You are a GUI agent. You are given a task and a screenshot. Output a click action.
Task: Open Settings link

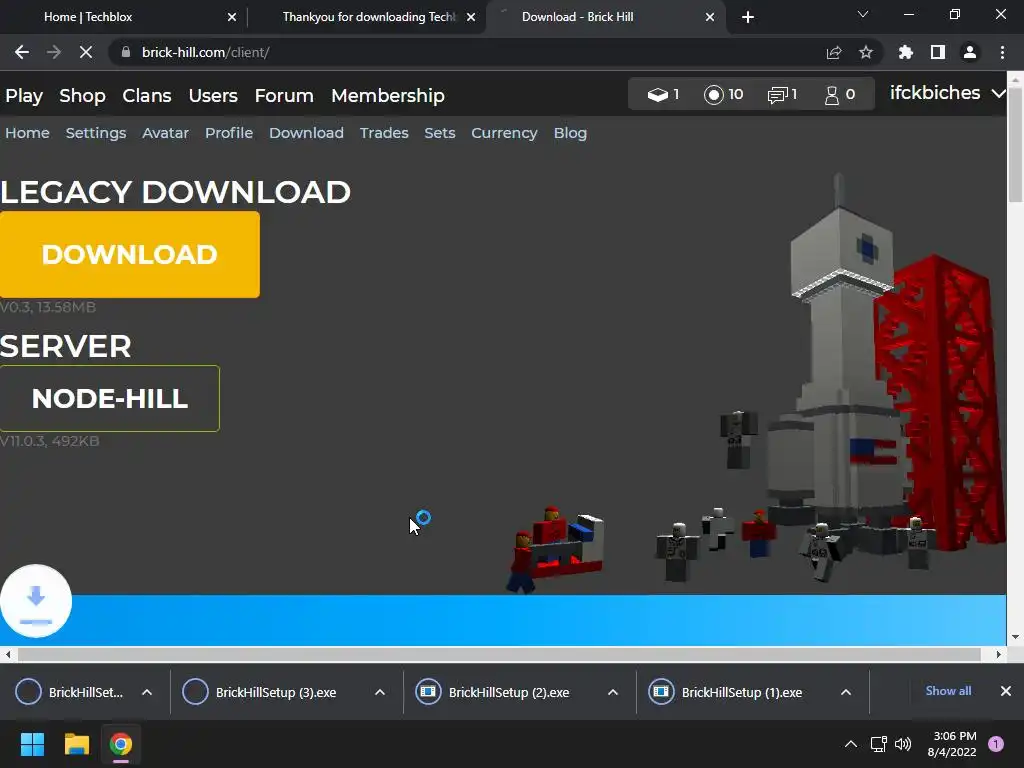coord(96,133)
